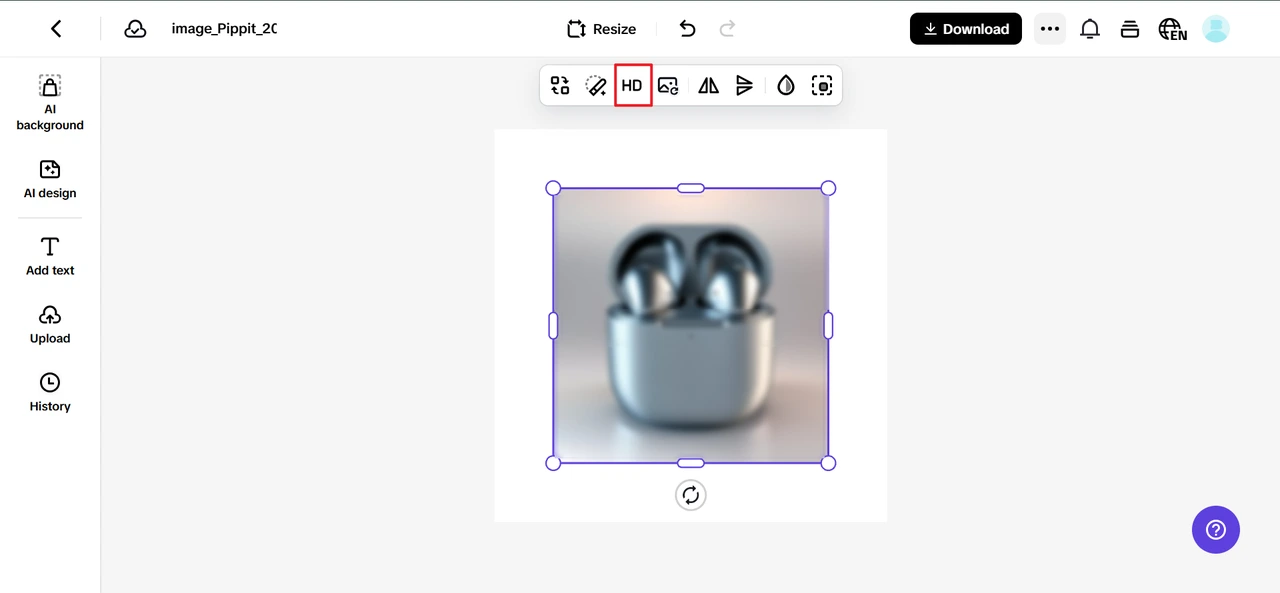Image resolution: width=1280 pixels, height=593 pixels.
Task: Click the replace/swap elements icon
Action: point(560,86)
